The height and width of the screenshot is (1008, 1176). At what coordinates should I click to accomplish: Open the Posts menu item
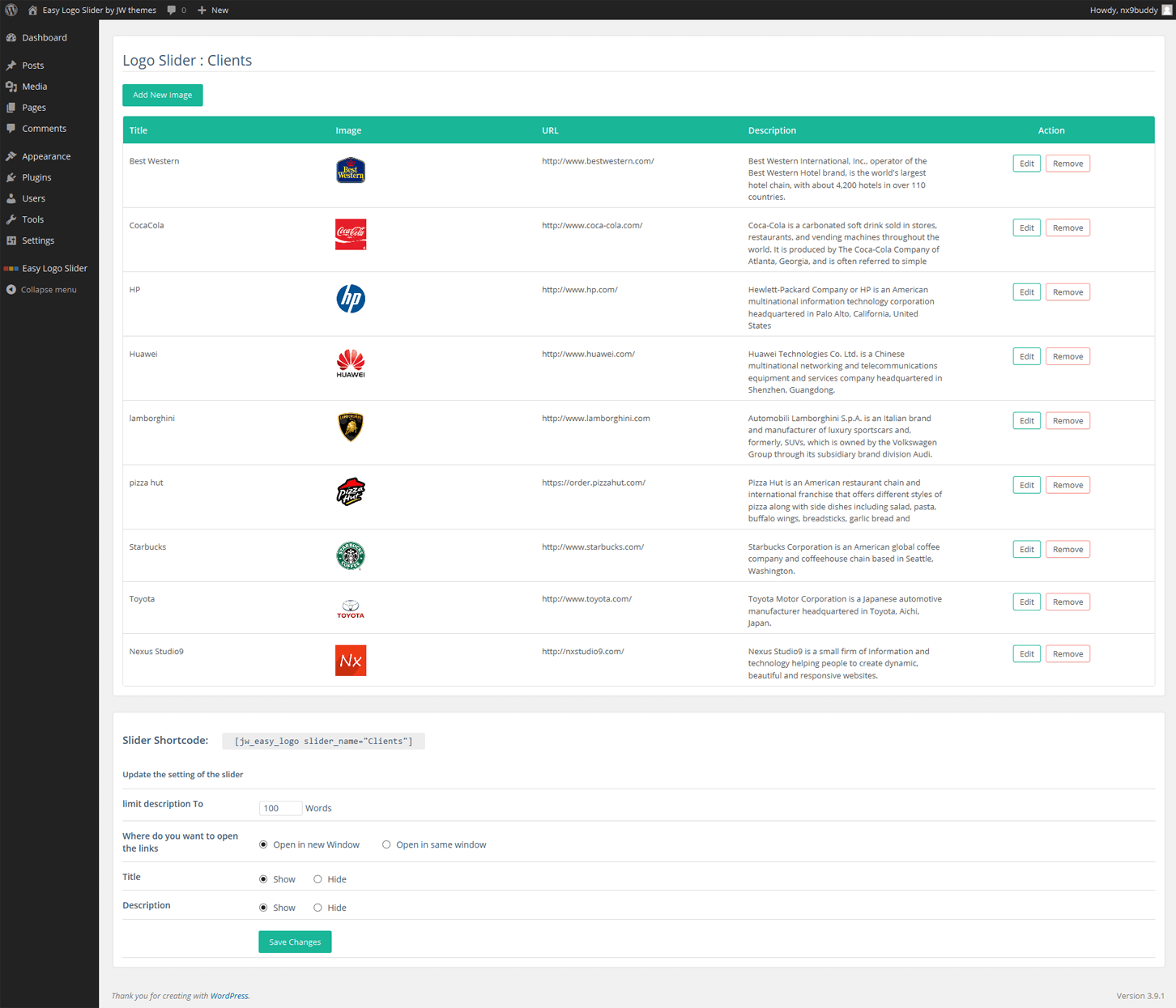33,65
